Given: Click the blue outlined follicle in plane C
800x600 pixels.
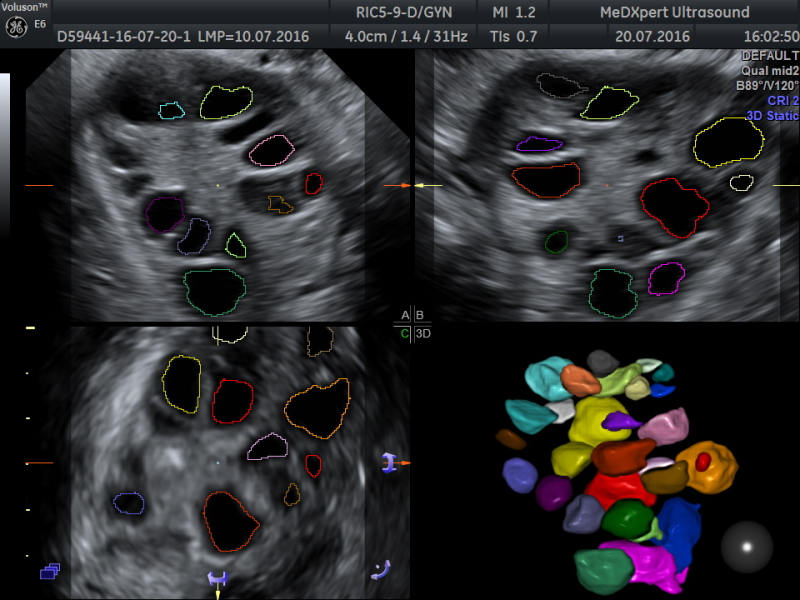Looking at the screenshot, I should [x=129, y=503].
